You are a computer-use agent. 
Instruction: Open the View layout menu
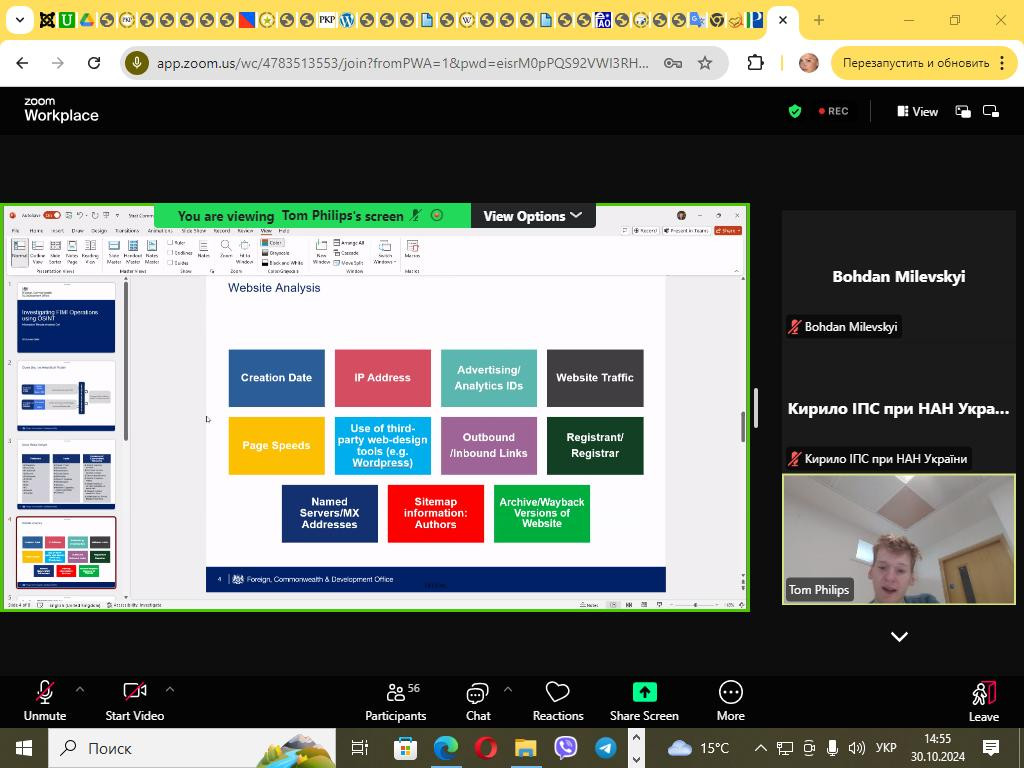tap(918, 112)
